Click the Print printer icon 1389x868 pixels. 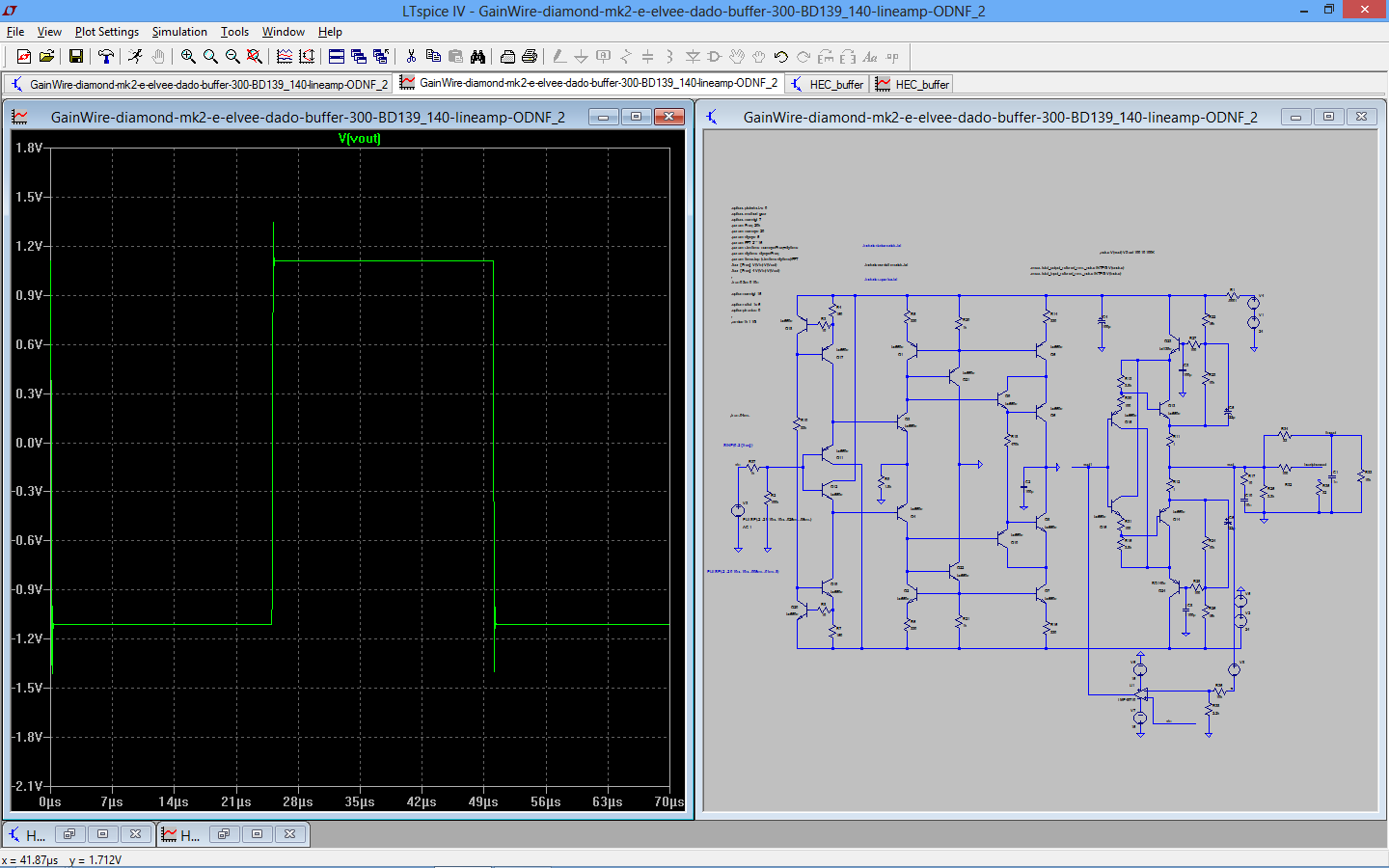pyautogui.click(x=530, y=57)
